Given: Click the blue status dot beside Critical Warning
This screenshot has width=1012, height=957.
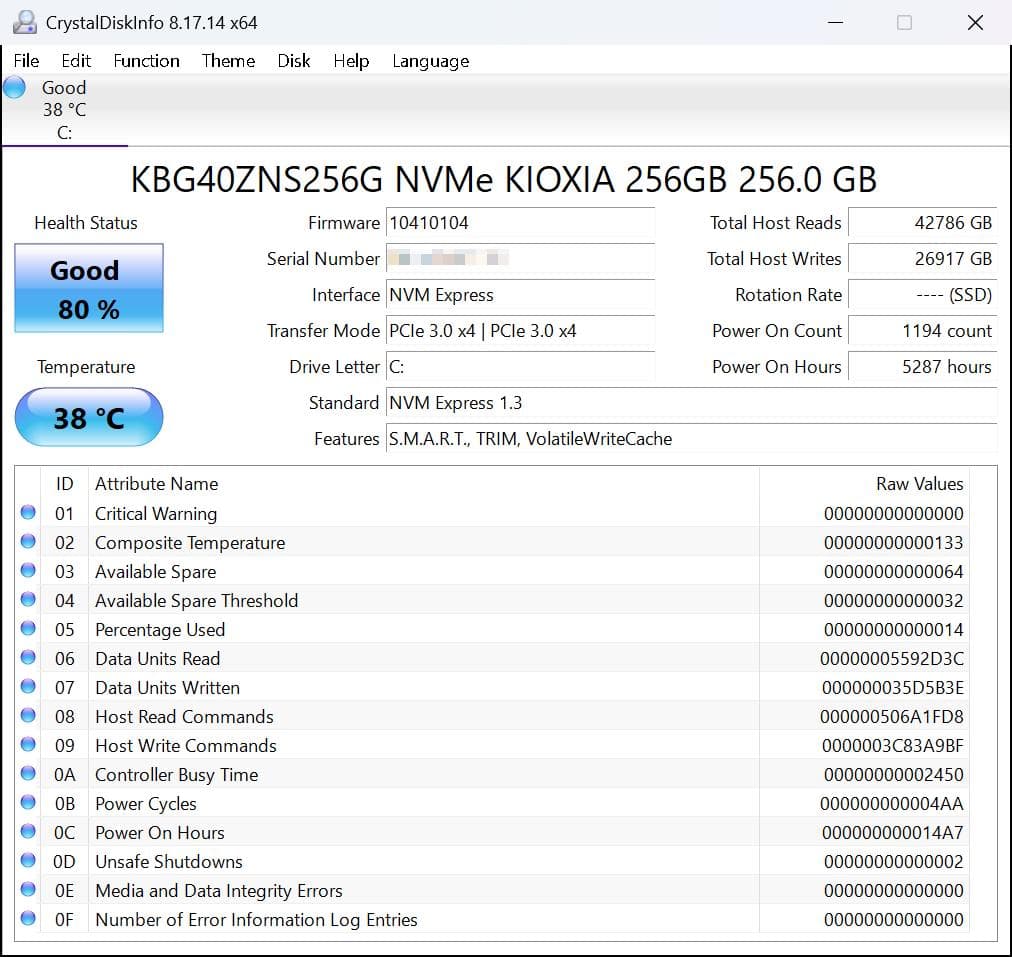Looking at the screenshot, I should pos(27,512).
